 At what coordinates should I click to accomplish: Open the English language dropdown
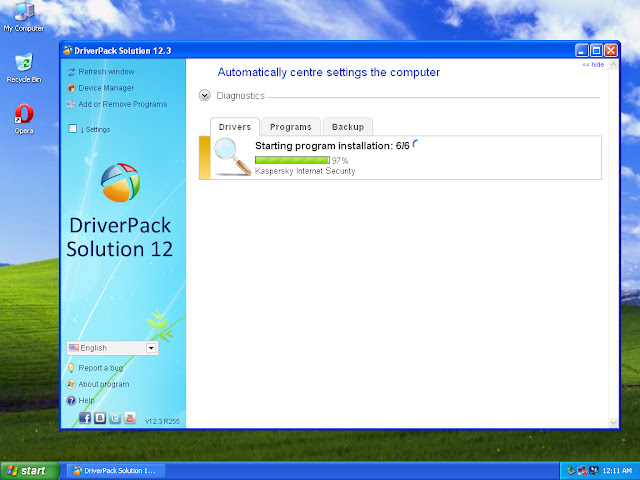click(x=112, y=348)
